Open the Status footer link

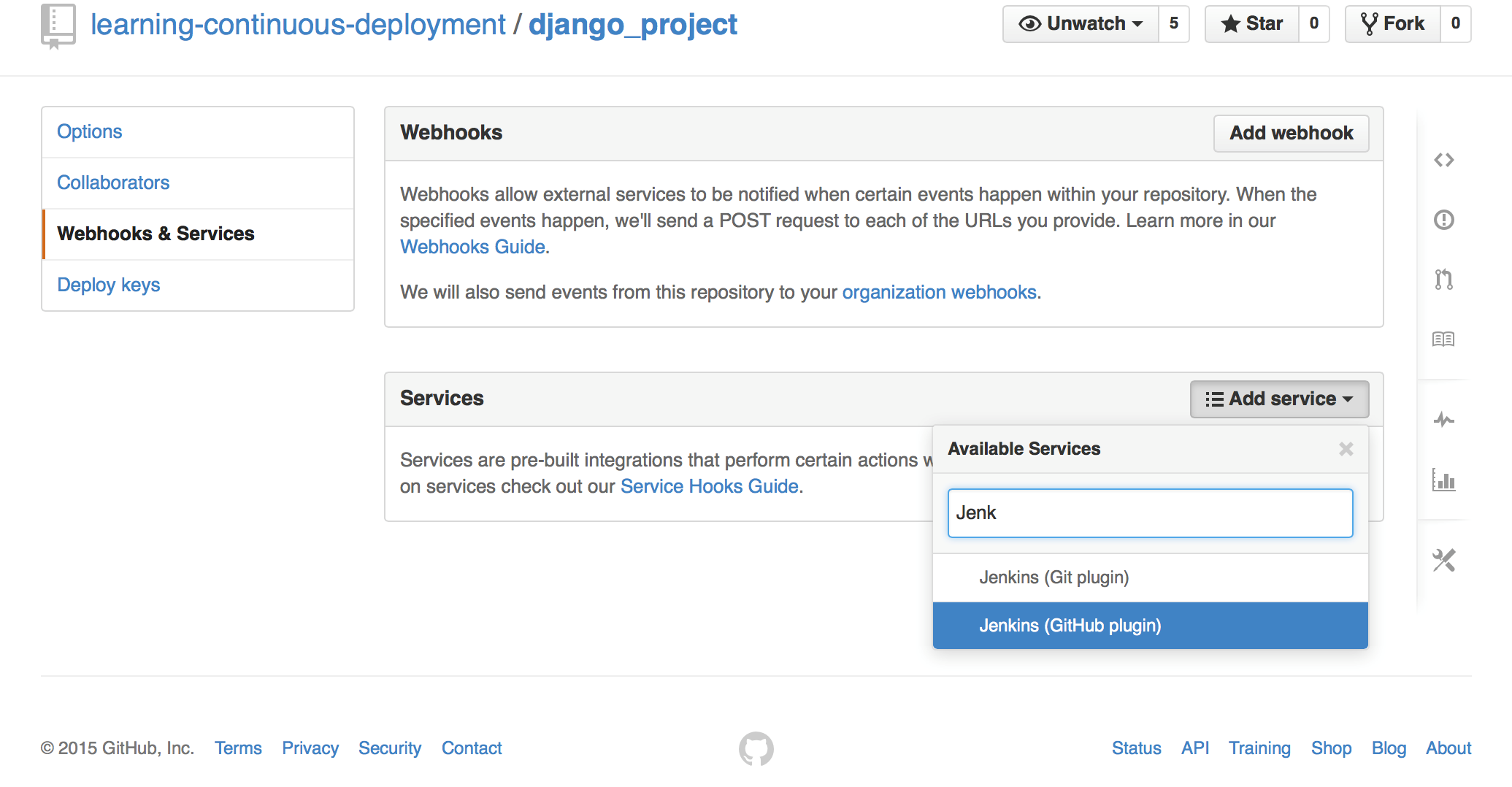1136,748
